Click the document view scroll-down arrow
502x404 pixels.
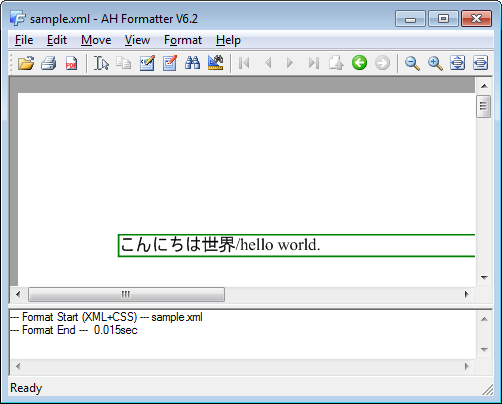(x=484, y=277)
